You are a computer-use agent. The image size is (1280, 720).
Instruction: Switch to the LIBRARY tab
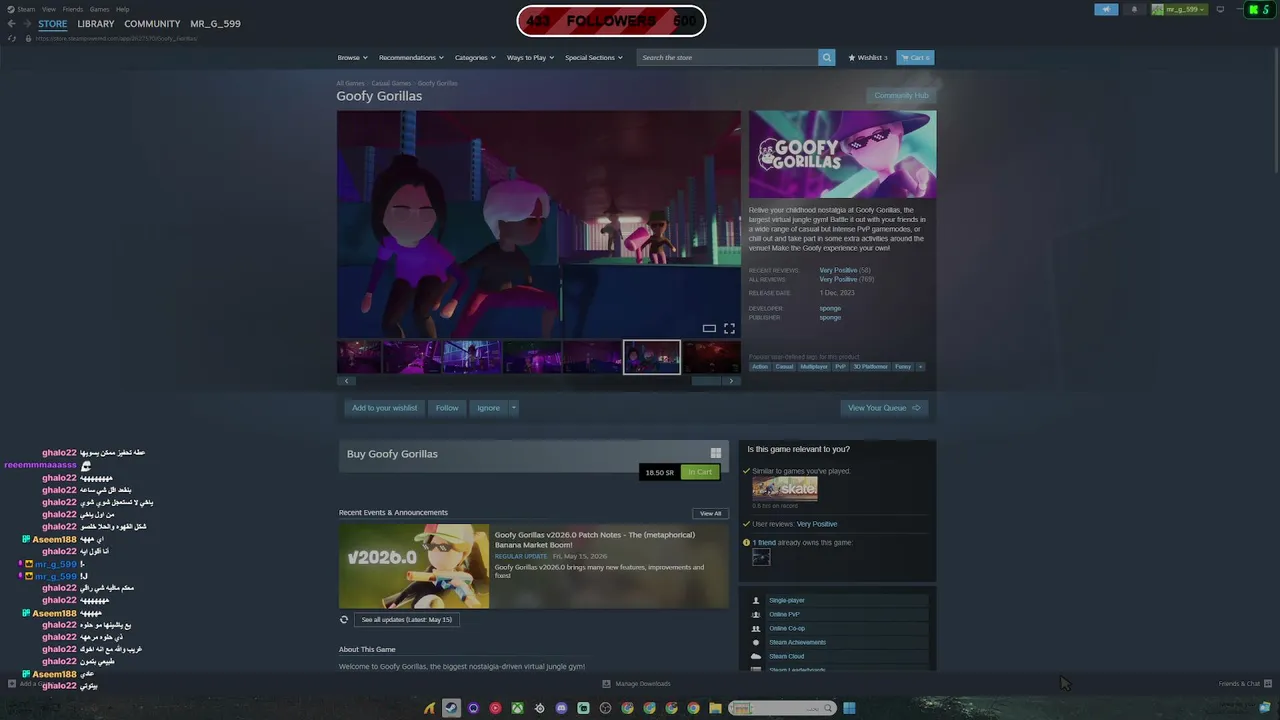coord(96,24)
